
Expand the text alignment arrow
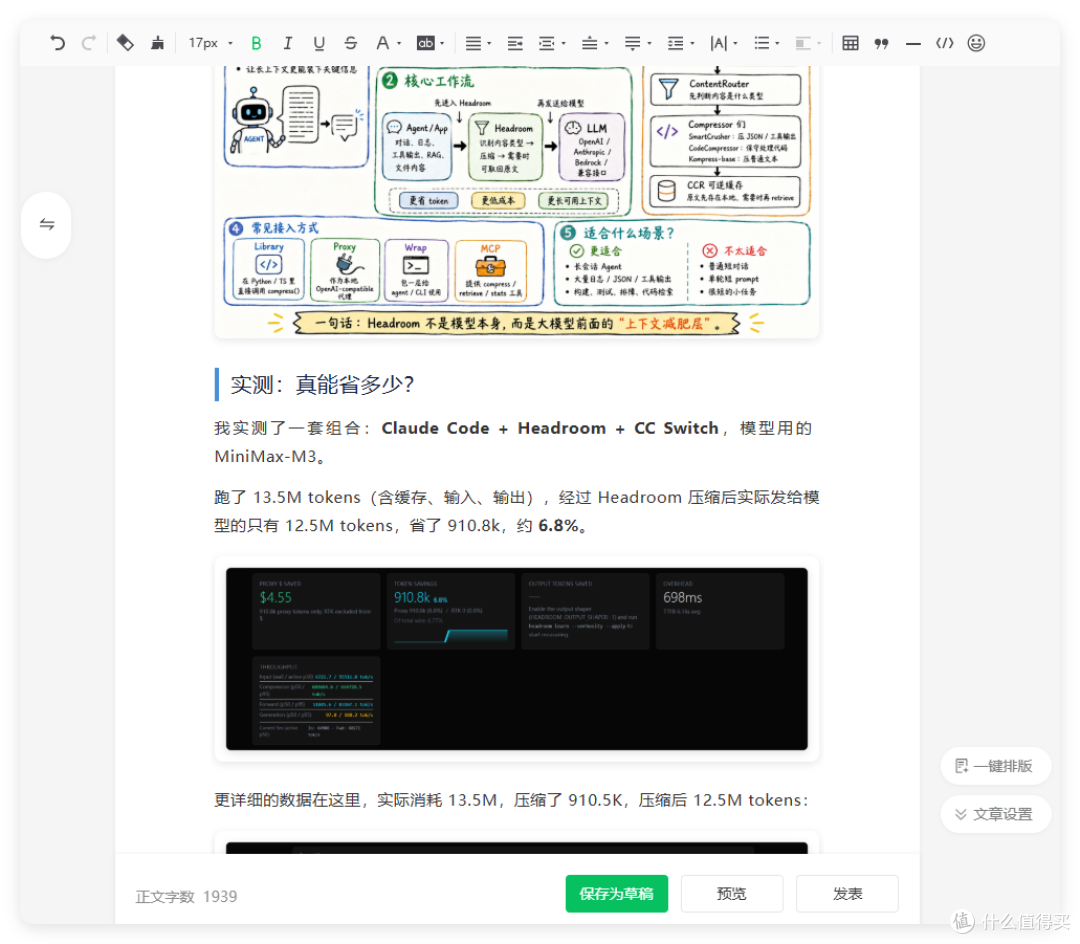point(489,43)
